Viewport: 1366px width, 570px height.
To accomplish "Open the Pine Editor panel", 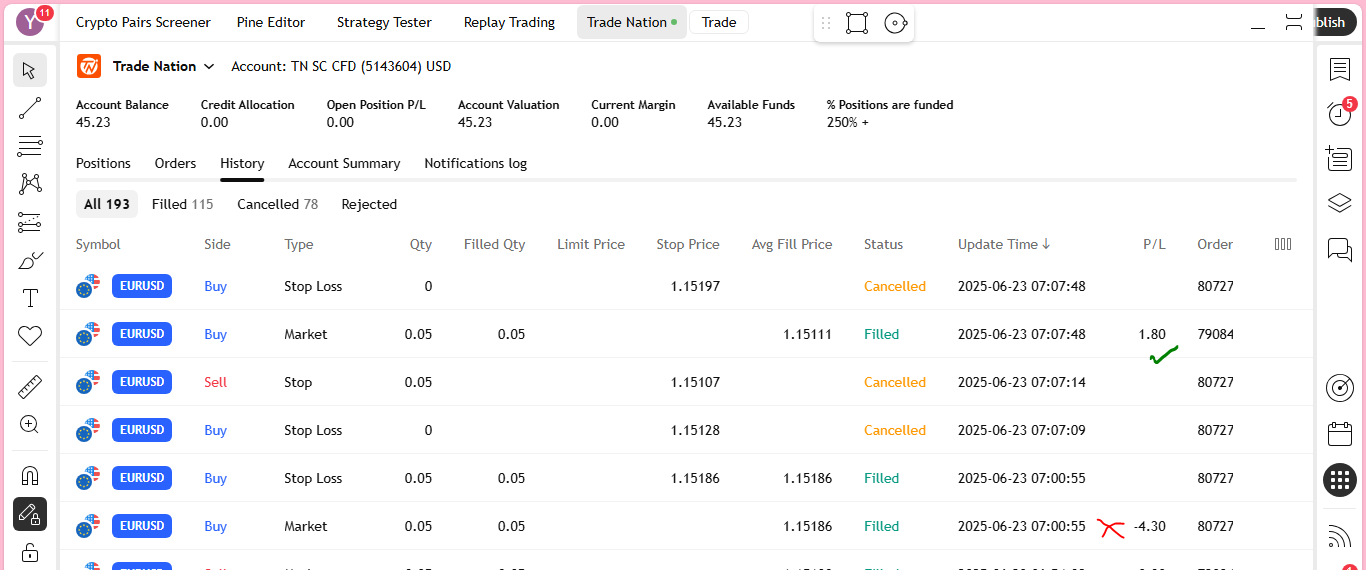I will pyautogui.click(x=271, y=22).
